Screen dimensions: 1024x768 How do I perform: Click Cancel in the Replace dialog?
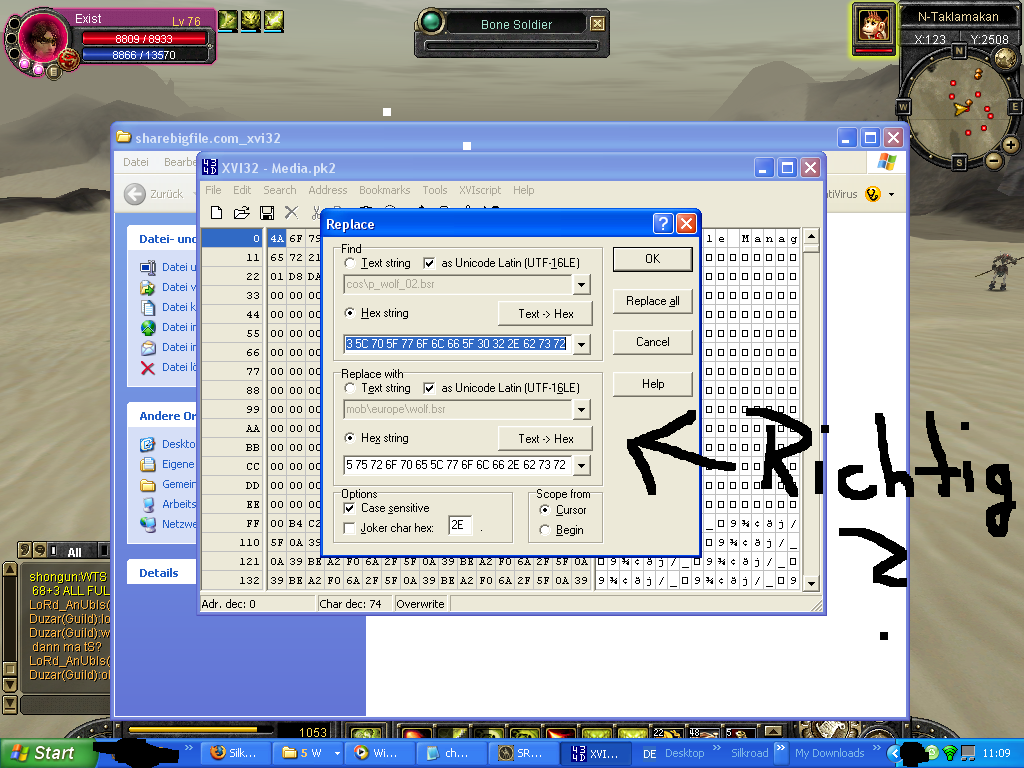point(652,342)
